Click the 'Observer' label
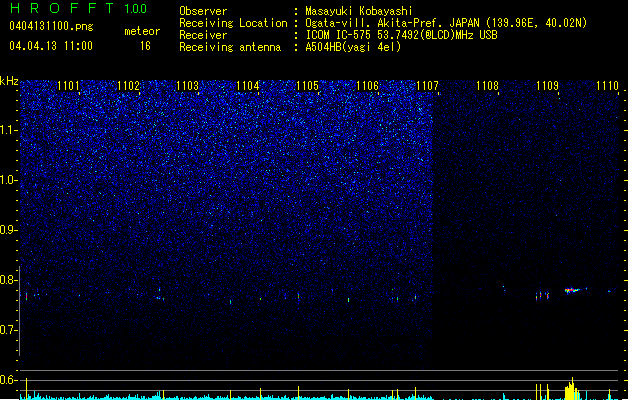The image size is (629, 400). pos(203,11)
